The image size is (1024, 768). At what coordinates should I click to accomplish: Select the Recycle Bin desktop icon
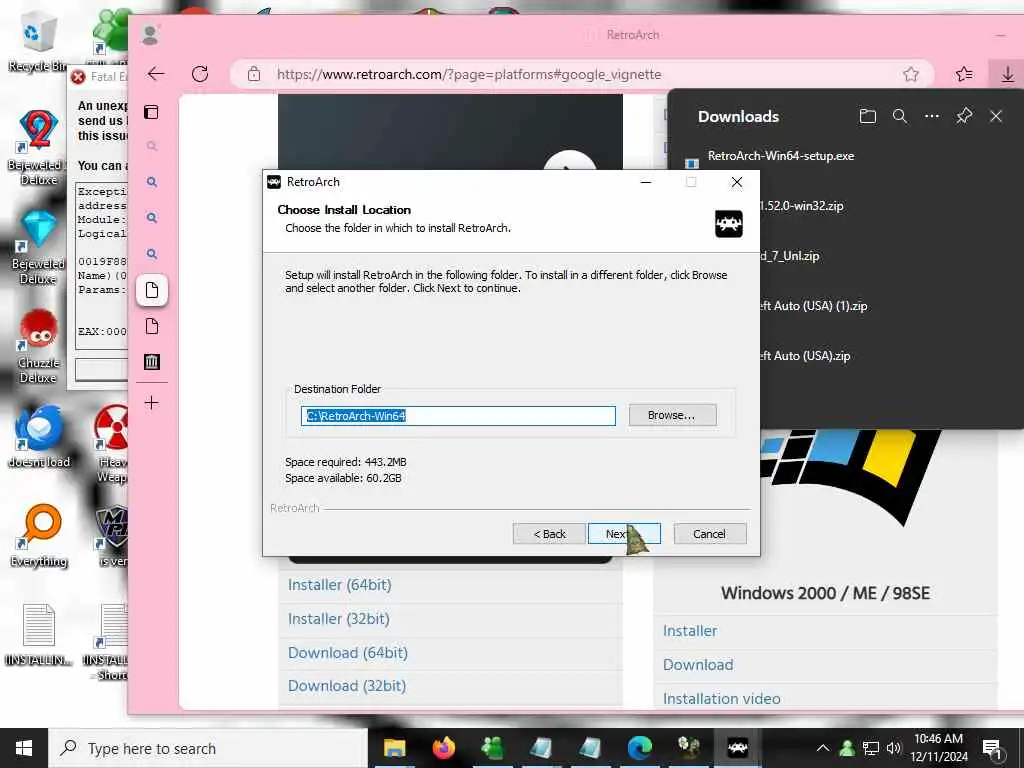tap(37, 42)
